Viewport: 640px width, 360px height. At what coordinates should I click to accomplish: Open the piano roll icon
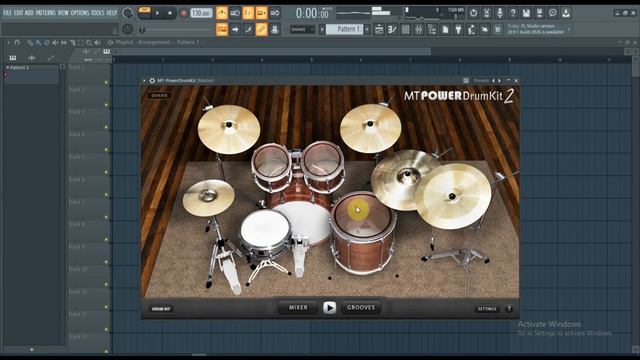(392, 29)
